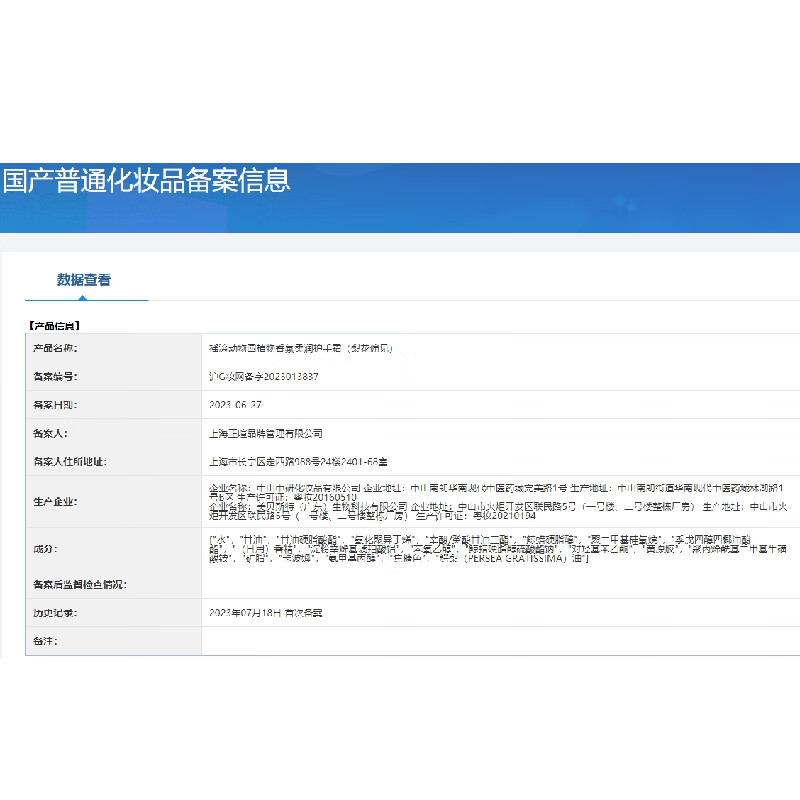The image size is (800, 800).
Task: Click the 产品名称 row label
Action: (x=55, y=348)
